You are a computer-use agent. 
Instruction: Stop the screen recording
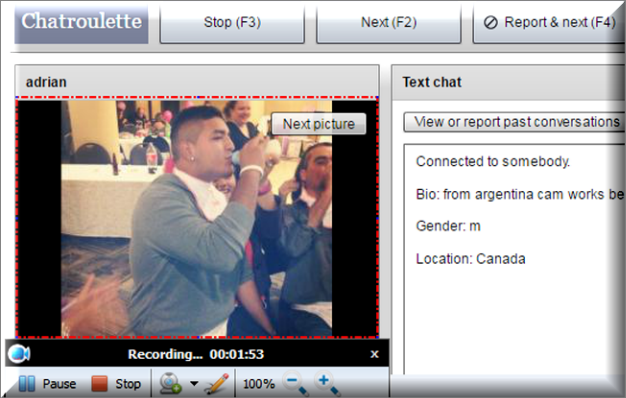(x=116, y=384)
